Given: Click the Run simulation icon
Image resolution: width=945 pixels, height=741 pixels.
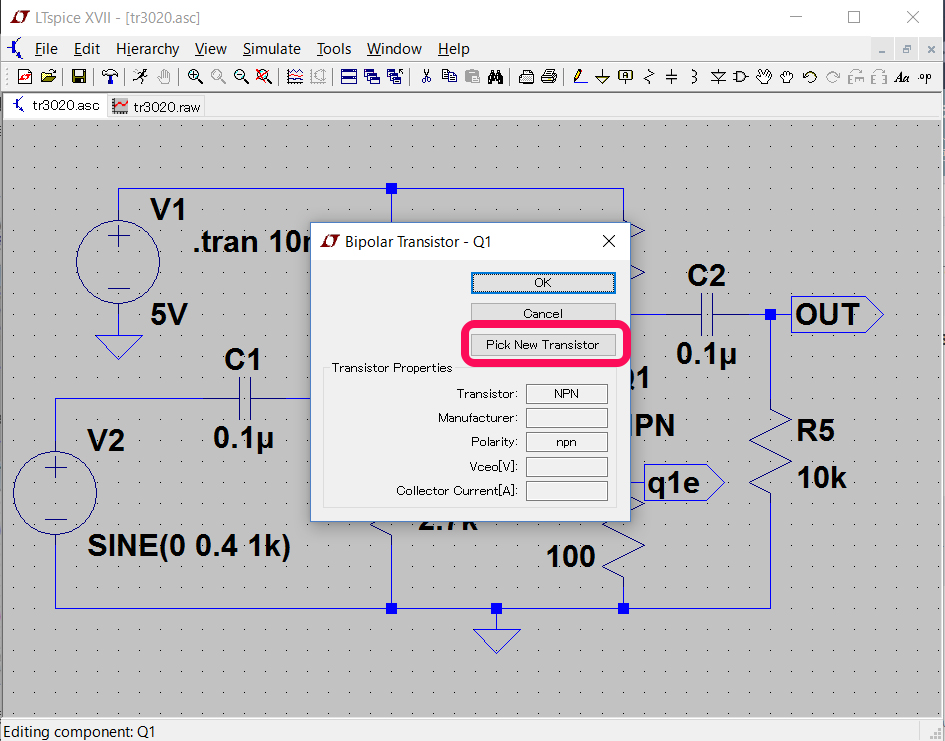Looking at the screenshot, I should point(141,76).
